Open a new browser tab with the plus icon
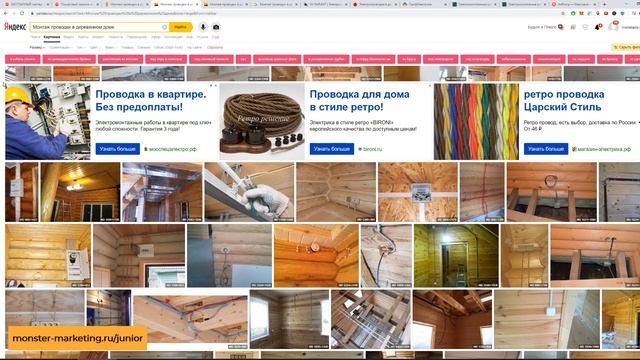This screenshot has height=360, width=640. (x=604, y=4)
